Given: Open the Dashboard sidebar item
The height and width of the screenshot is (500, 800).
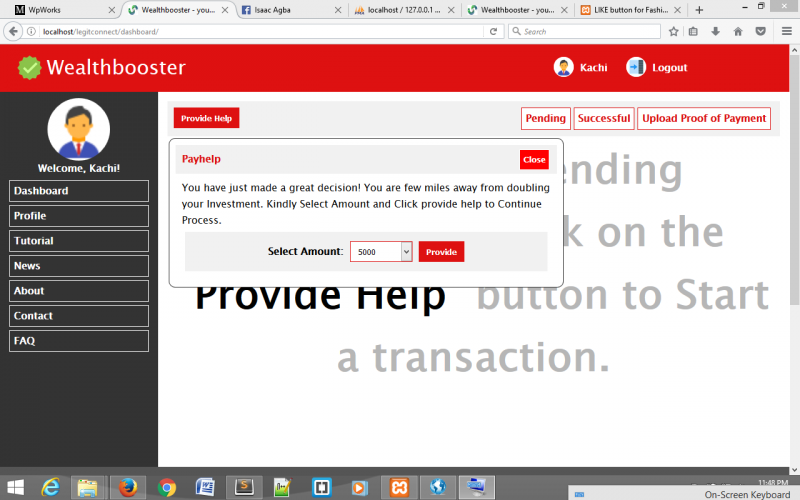Looking at the screenshot, I should coord(79,191).
